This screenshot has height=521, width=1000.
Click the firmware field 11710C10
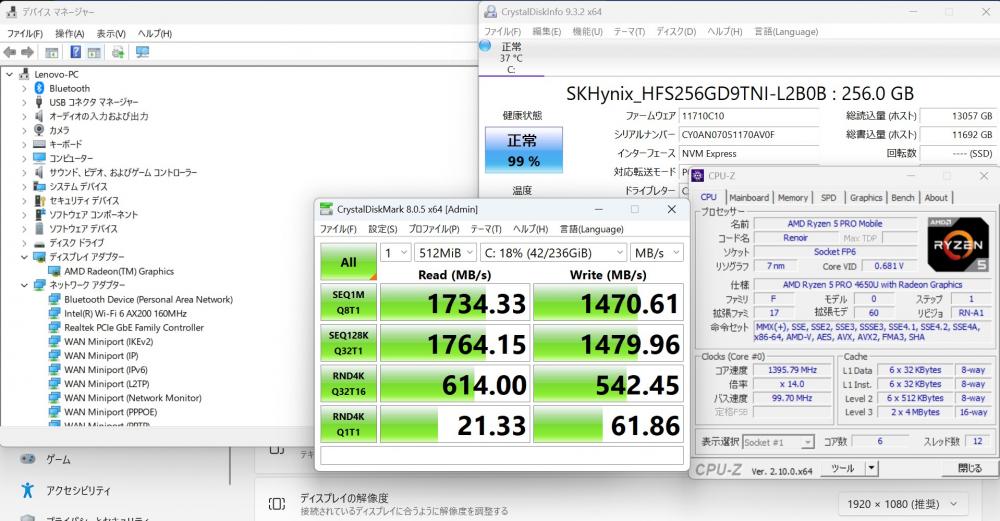coord(749,116)
